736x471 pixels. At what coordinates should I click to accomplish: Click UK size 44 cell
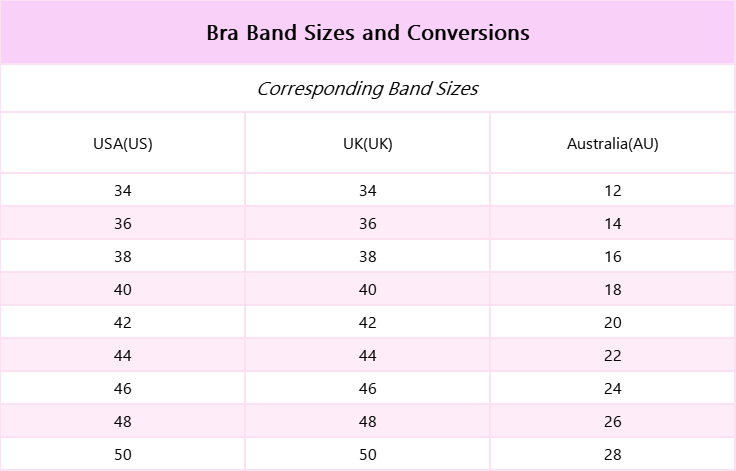[368, 356]
